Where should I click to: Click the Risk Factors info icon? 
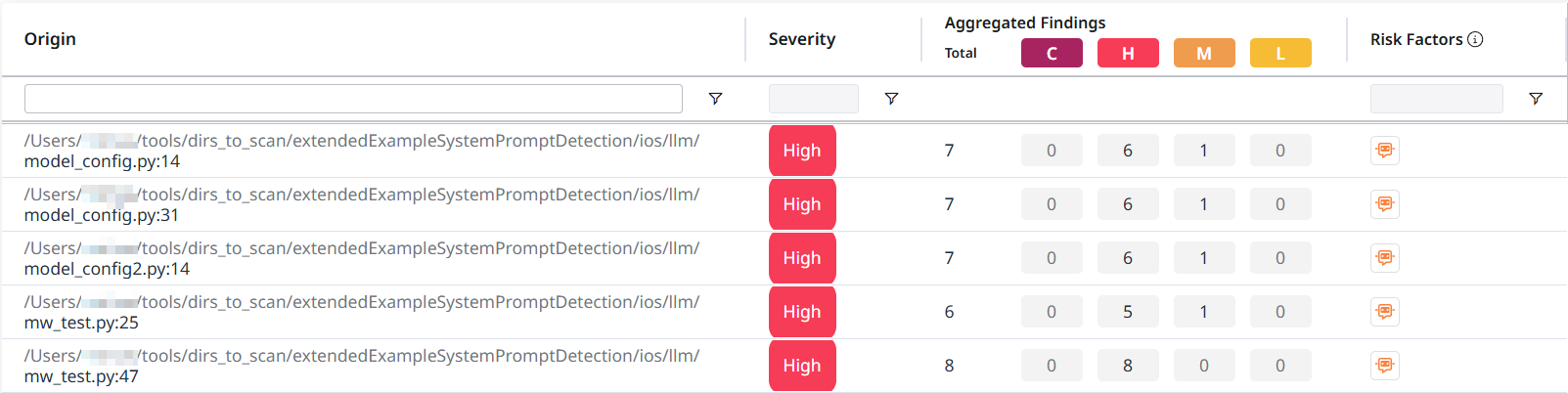pos(1476,39)
